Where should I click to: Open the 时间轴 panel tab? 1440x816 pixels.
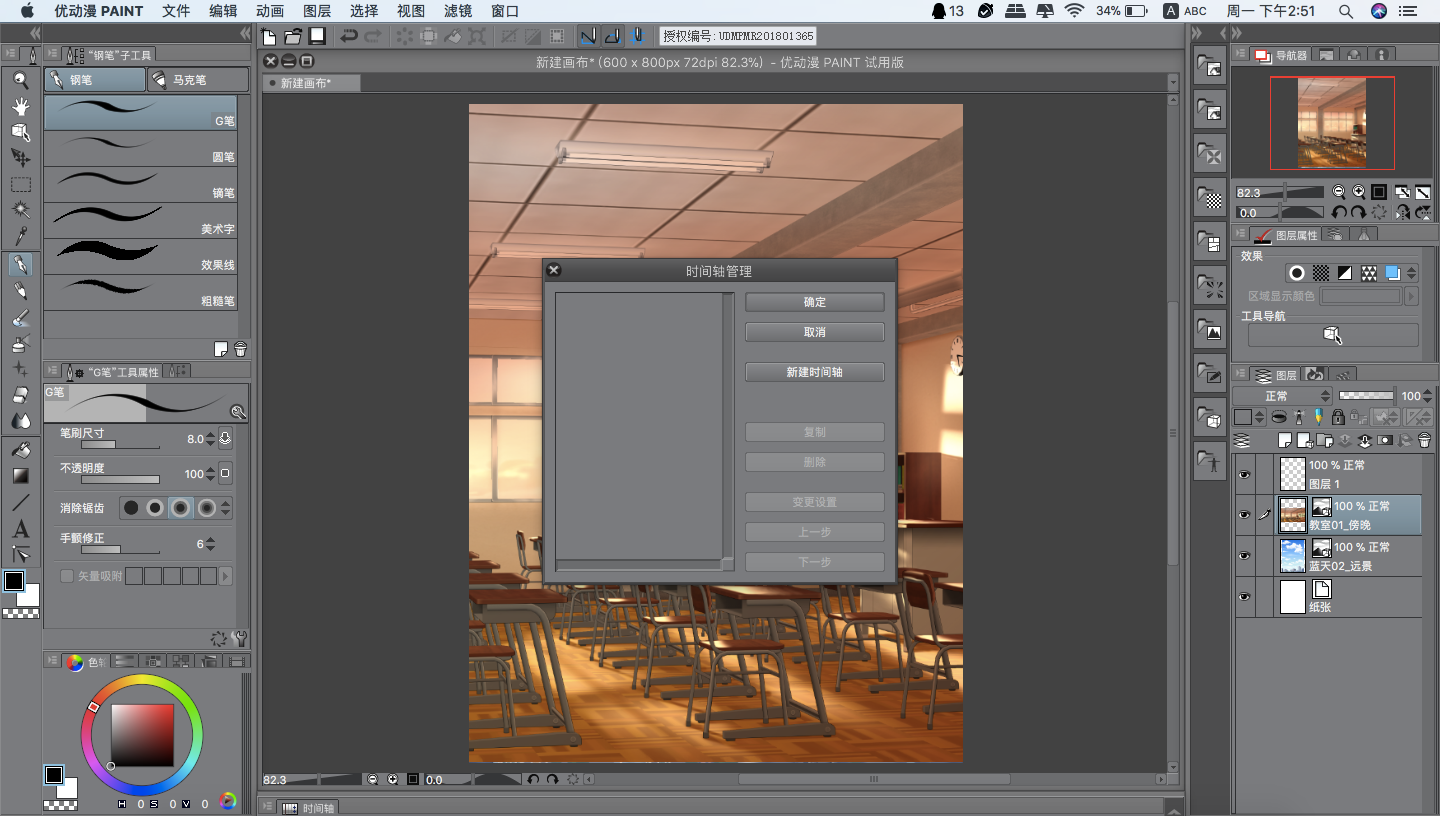click(x=308, y=808)
